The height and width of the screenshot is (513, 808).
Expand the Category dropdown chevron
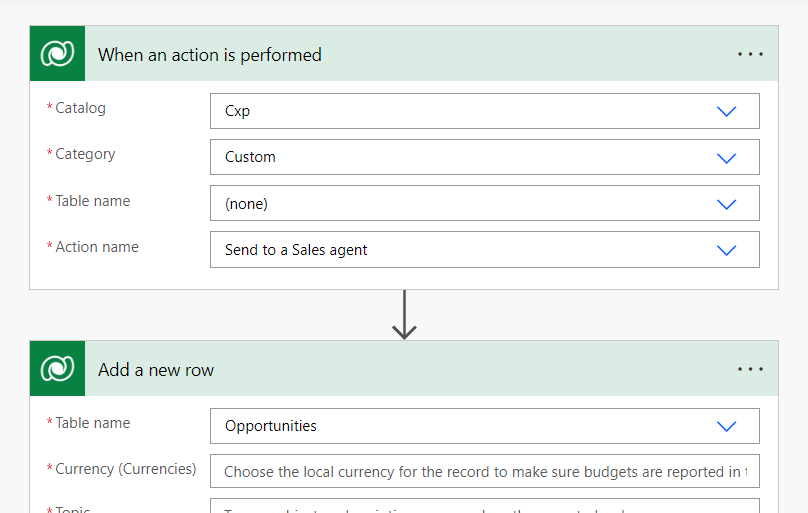coord(727,157)
